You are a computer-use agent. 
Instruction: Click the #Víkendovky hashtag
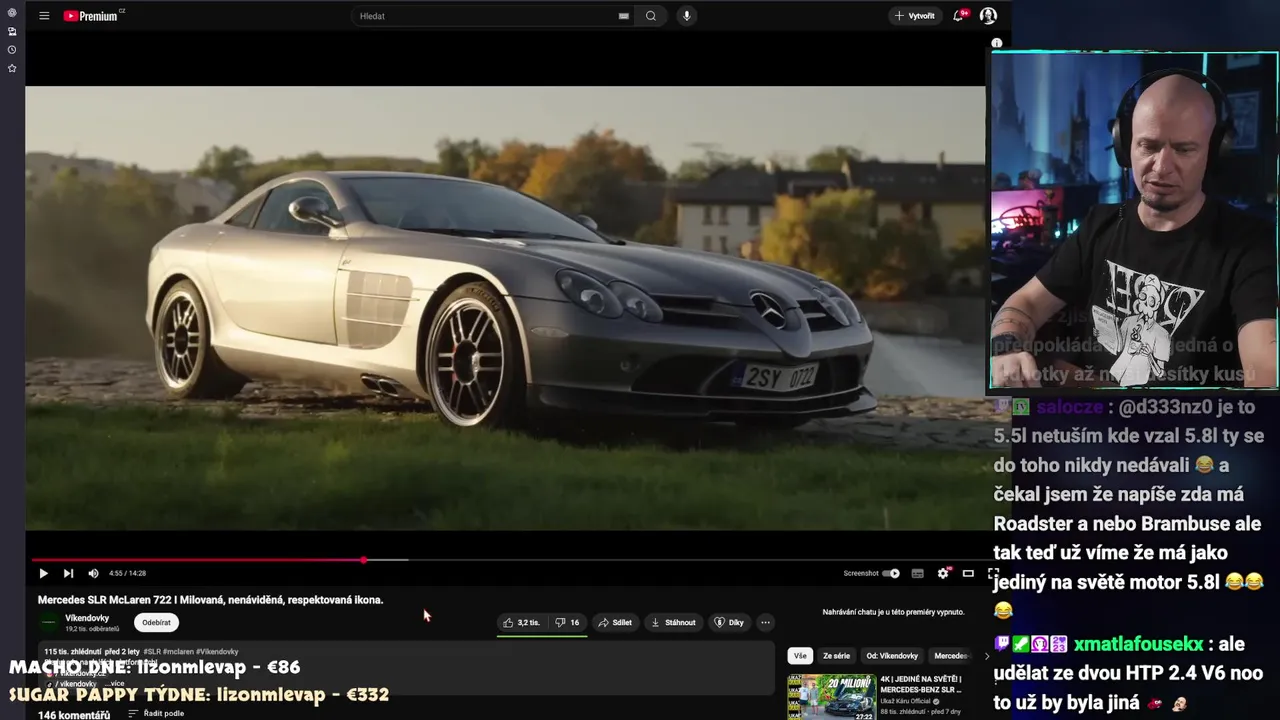[217, 652]
